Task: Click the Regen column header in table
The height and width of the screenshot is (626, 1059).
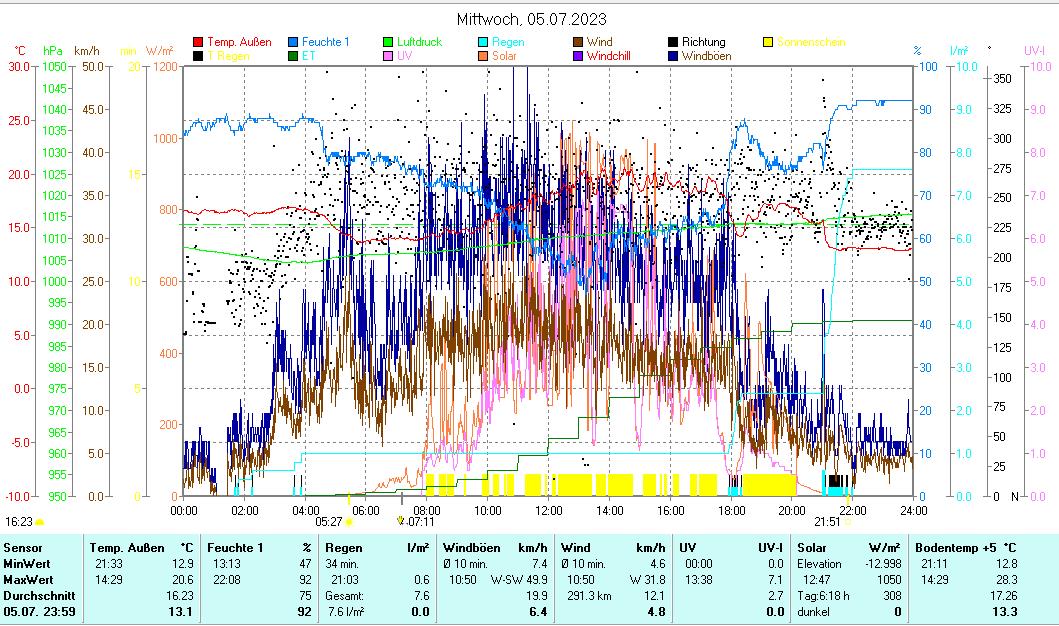Action: 344,548
